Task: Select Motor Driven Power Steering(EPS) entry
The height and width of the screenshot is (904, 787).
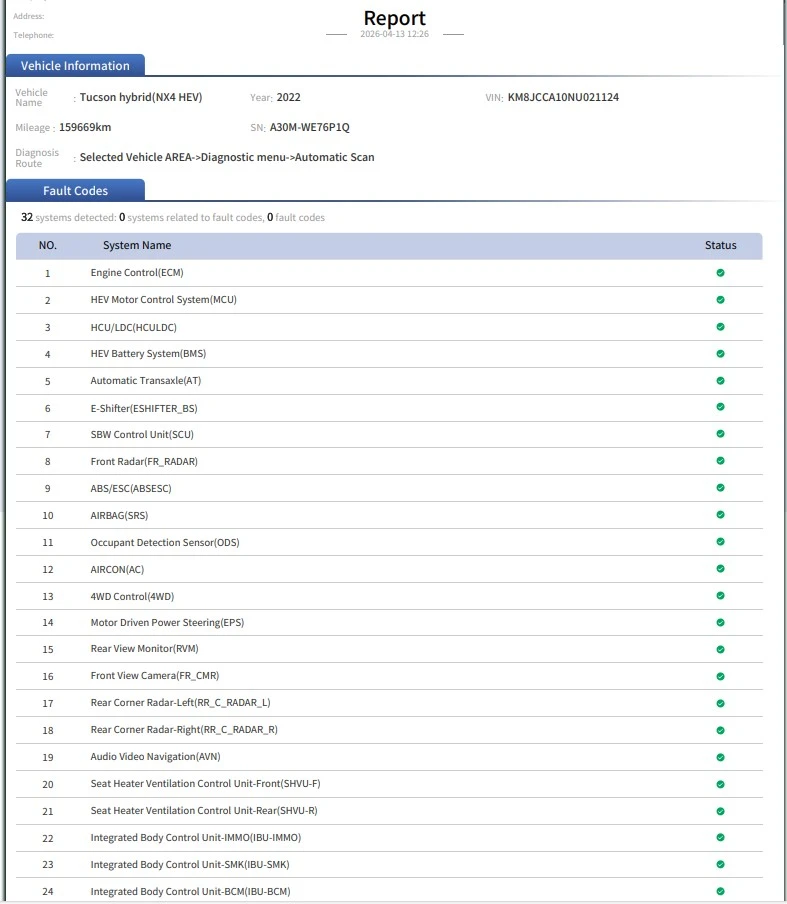Action: point(167,623)
